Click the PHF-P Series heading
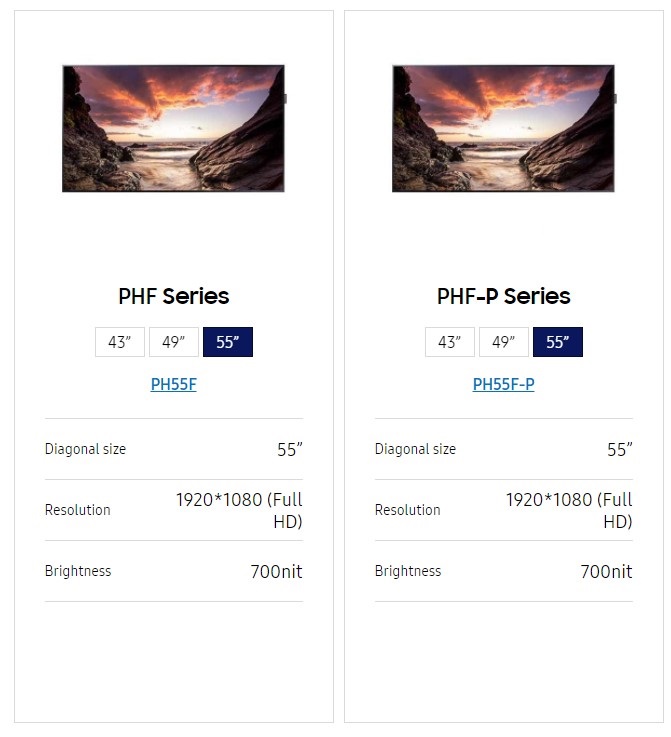 504,296
